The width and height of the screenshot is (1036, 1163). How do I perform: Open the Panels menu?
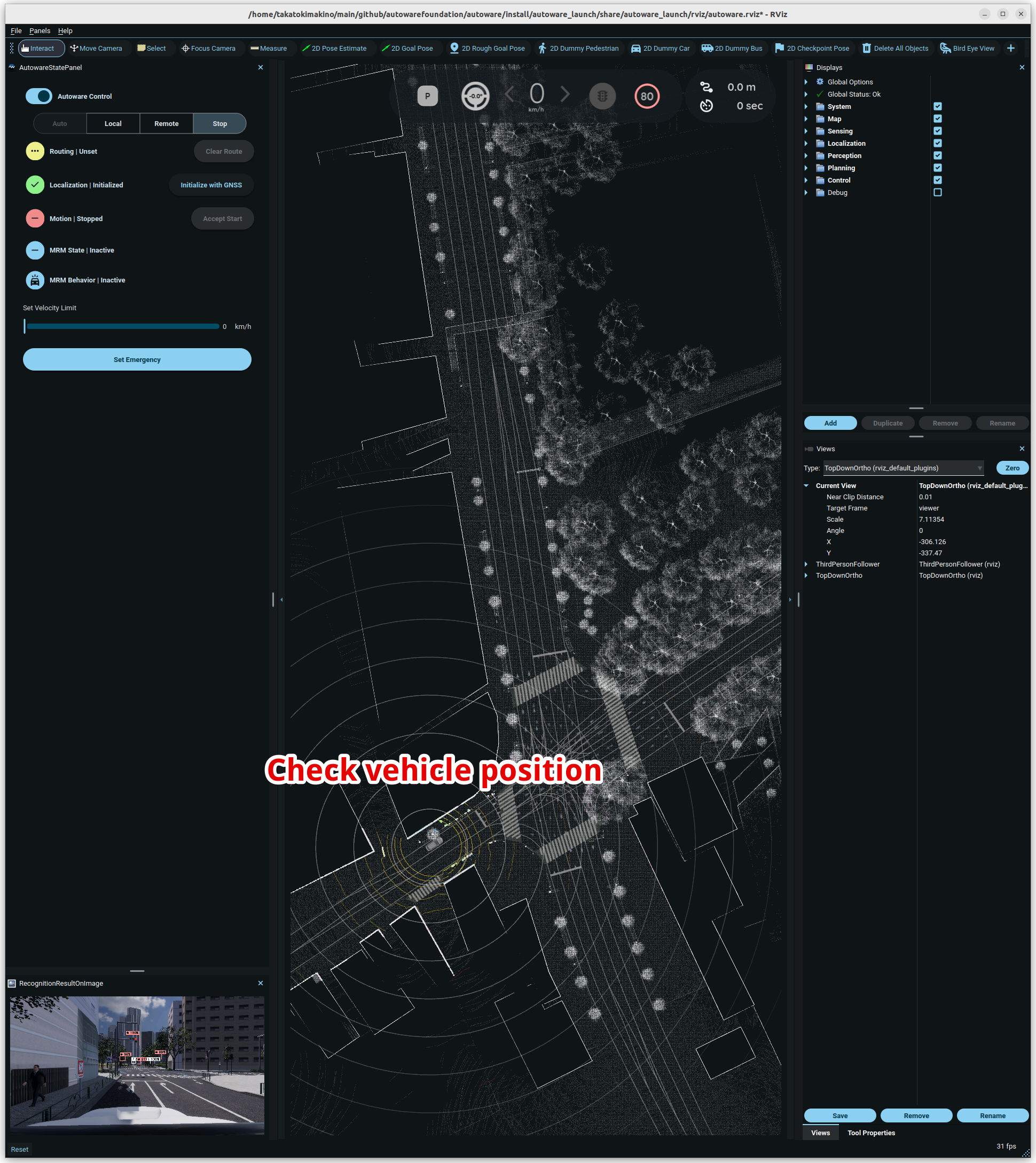coord(40,31)
